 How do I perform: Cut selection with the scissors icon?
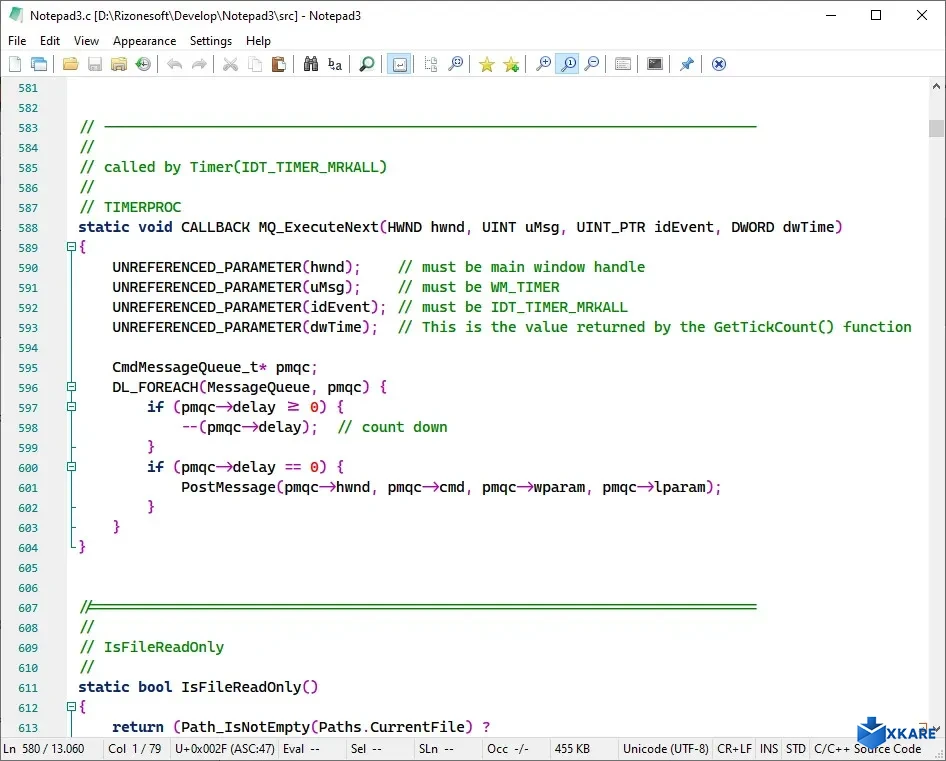[x=230, y=64]
